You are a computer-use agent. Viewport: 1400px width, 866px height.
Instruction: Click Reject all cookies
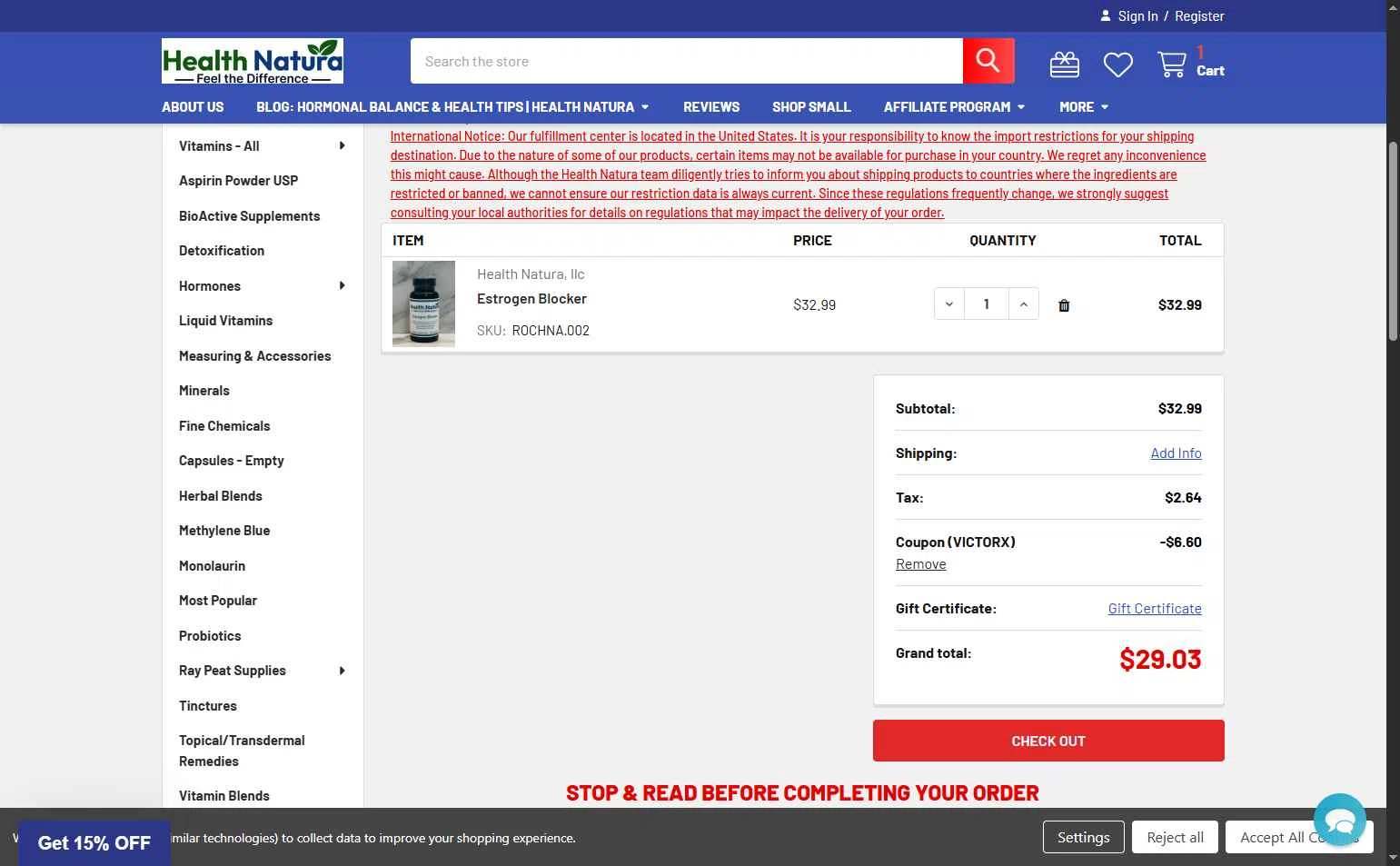pos(1175,837)
